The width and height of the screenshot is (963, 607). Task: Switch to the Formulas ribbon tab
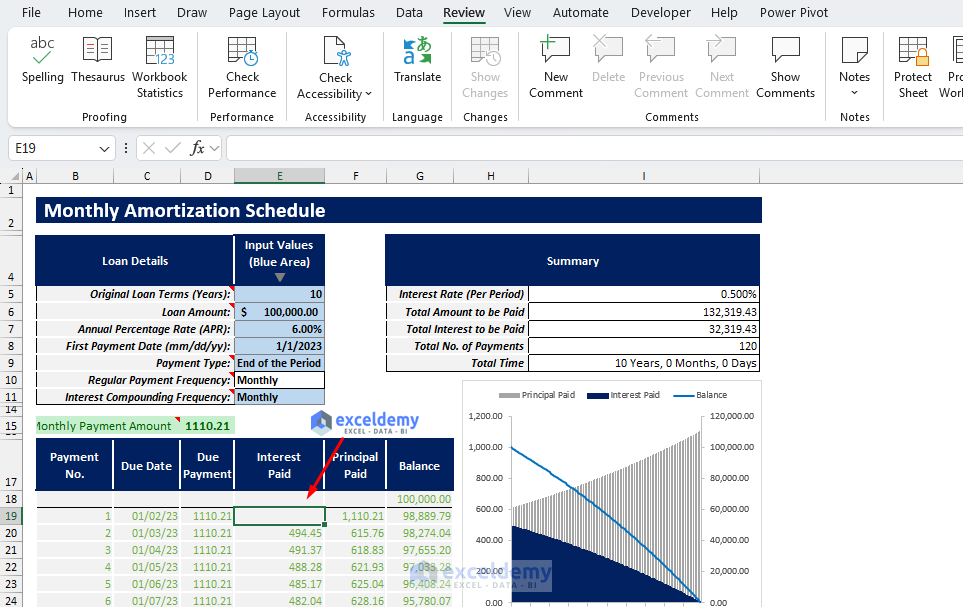pyautogui.click(x=348, y=12)
